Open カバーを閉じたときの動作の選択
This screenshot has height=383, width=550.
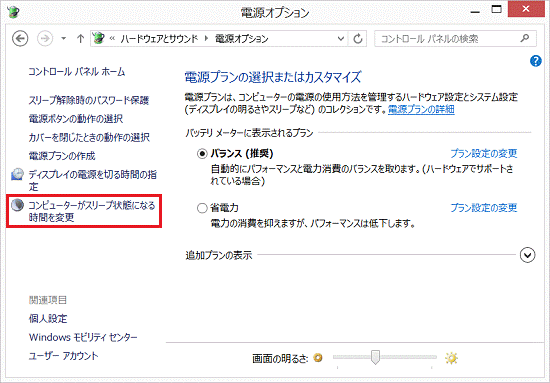89,137
